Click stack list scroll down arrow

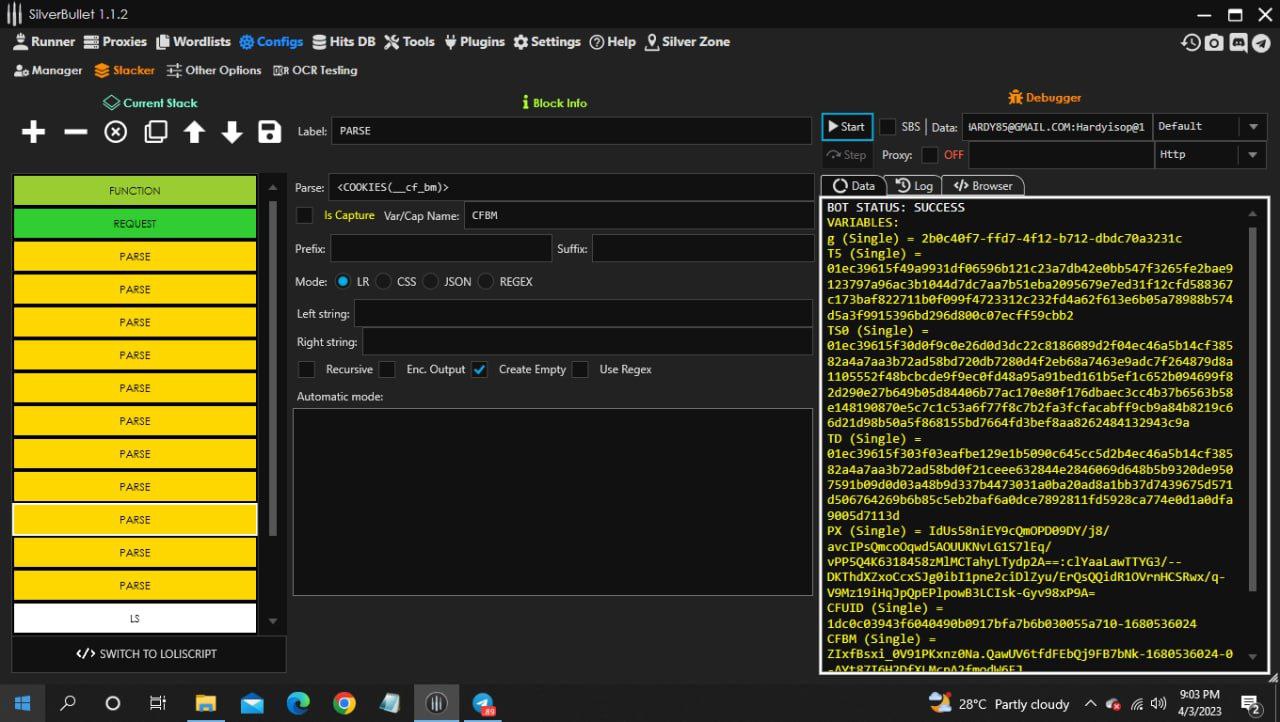pos(273,621)
